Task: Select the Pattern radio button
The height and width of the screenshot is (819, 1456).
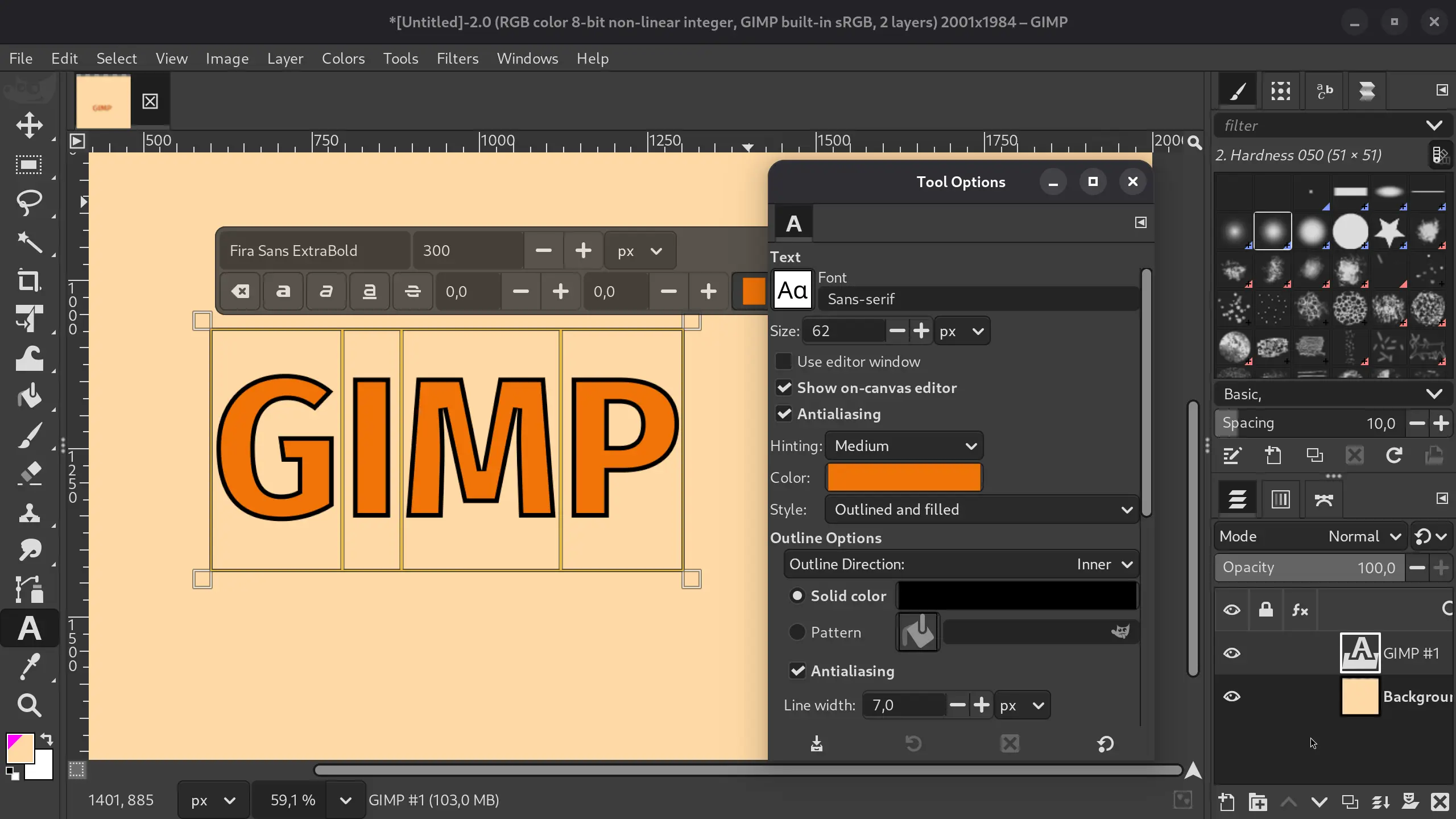Action: 797,632
